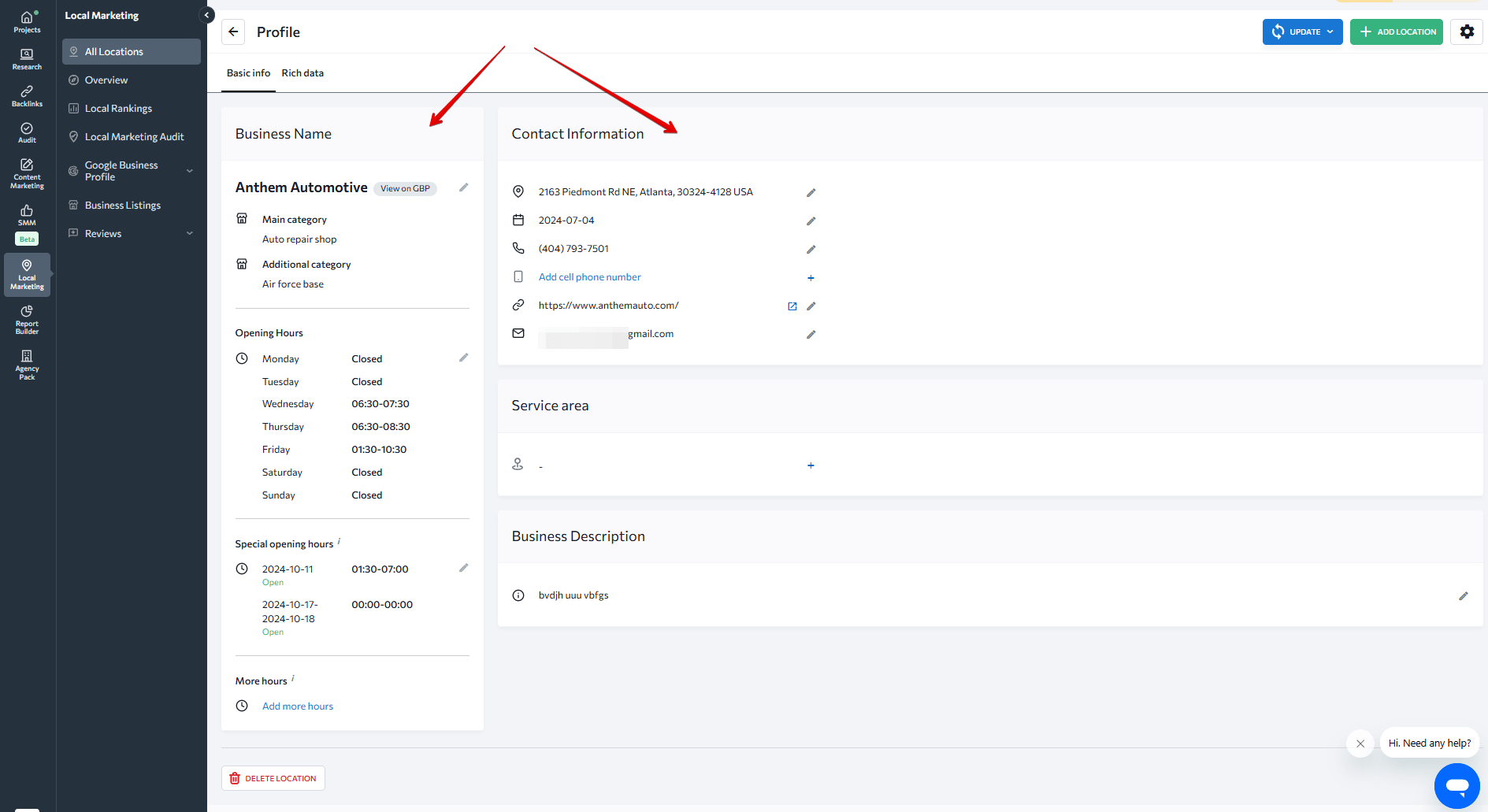Viewport: 1488px width, 812px height.
Task: Click the Wednesday hours 06:30-07:30
Action: [380, 404]
